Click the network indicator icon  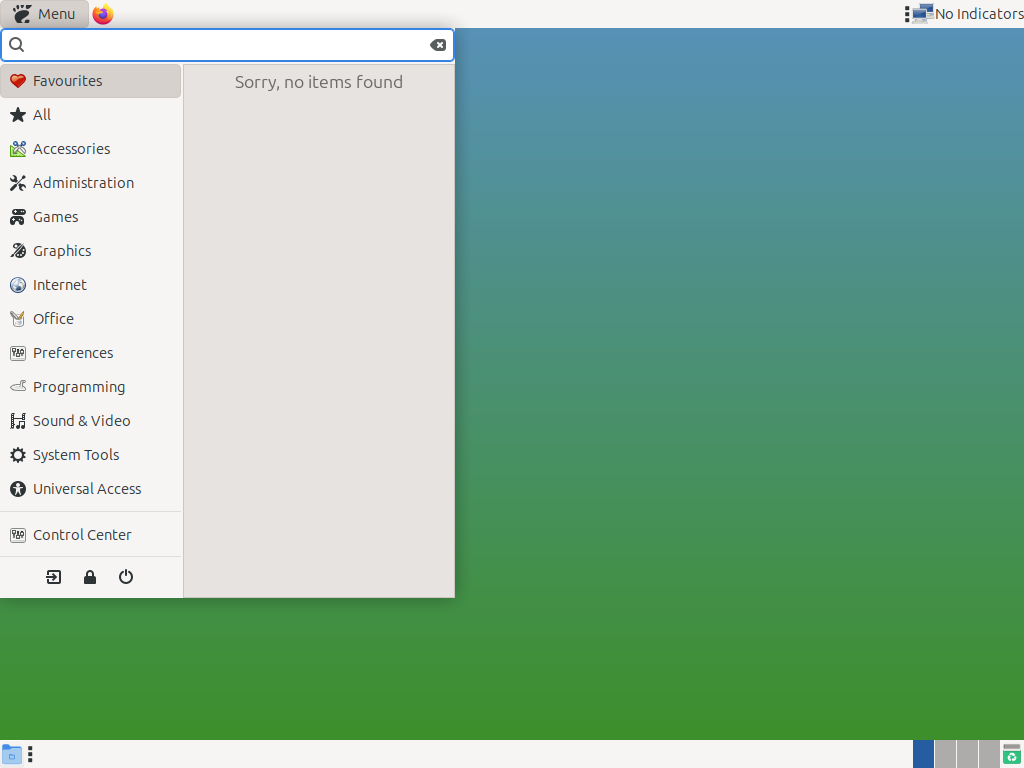[919, 14]
